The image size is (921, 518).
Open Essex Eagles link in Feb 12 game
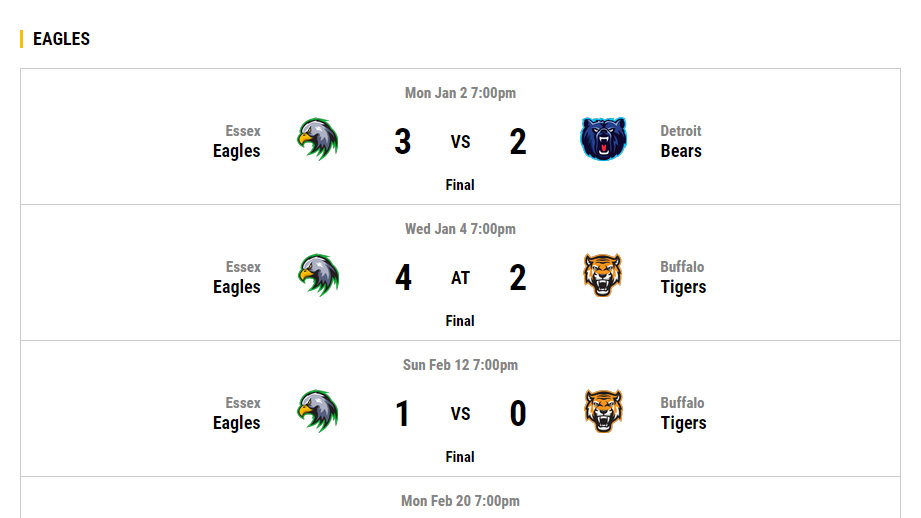pyautogui.click(x=237, y=414)
